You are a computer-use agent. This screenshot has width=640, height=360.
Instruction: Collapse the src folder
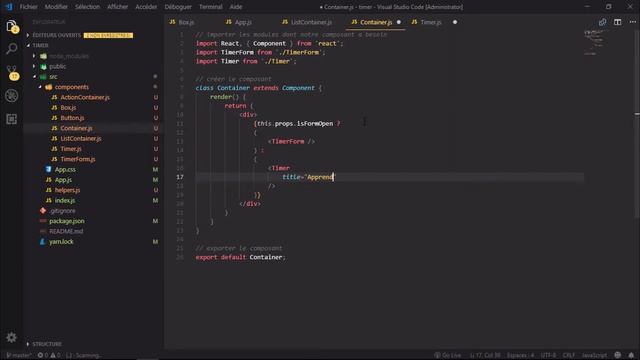pos(53,76)
